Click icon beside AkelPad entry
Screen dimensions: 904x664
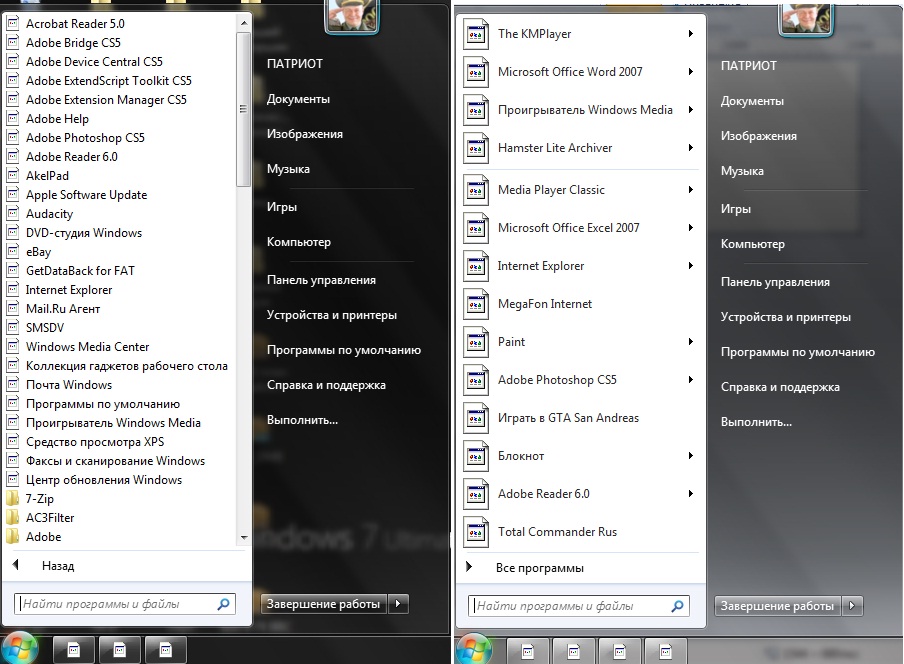[13, 176]
